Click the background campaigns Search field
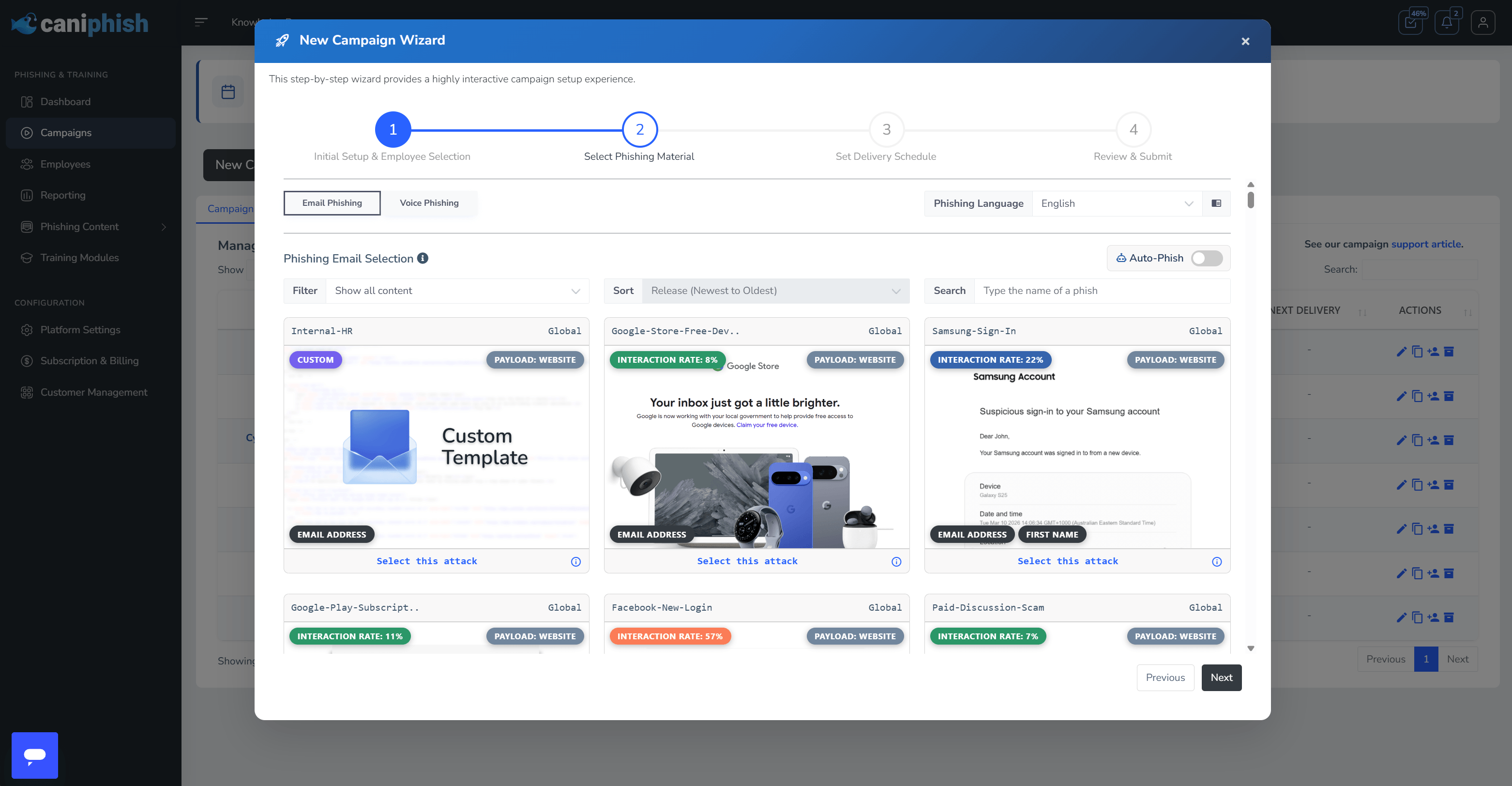Viewport: 1512px width, 786px height. point(1419,270)
